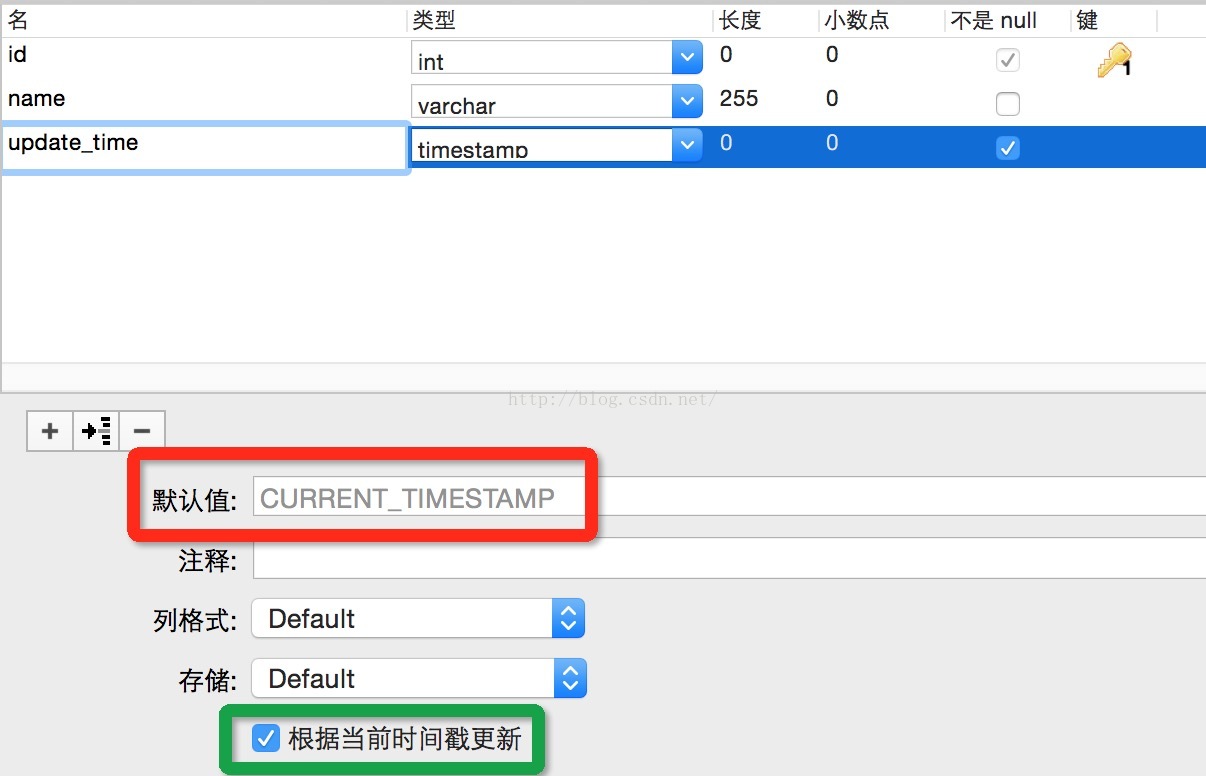Open the int type dropdown
This screenshot has height=776, width=1206.
tap(557, 58)
